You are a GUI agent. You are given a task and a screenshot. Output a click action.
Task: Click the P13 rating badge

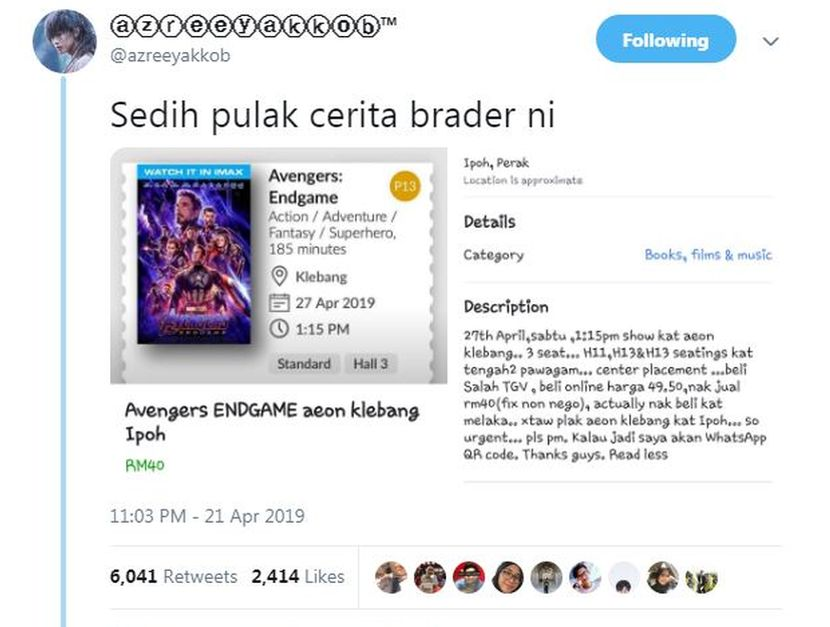(x=405, y=186)
